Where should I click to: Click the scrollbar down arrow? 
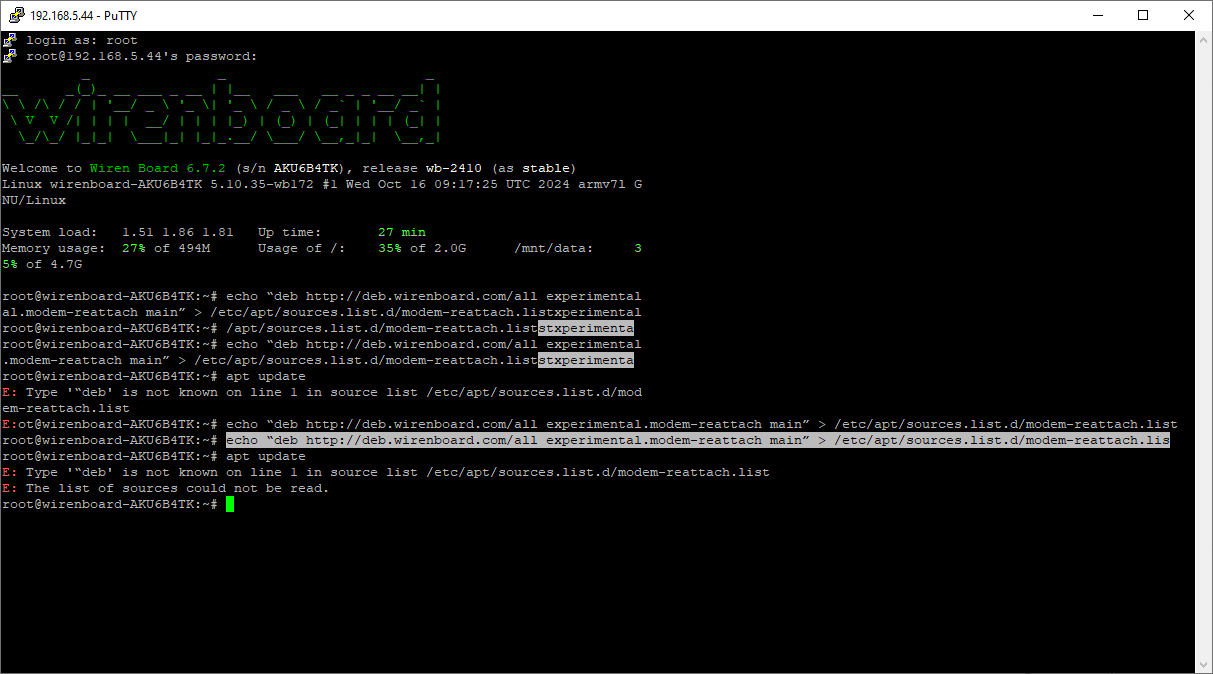point(1203,664)
